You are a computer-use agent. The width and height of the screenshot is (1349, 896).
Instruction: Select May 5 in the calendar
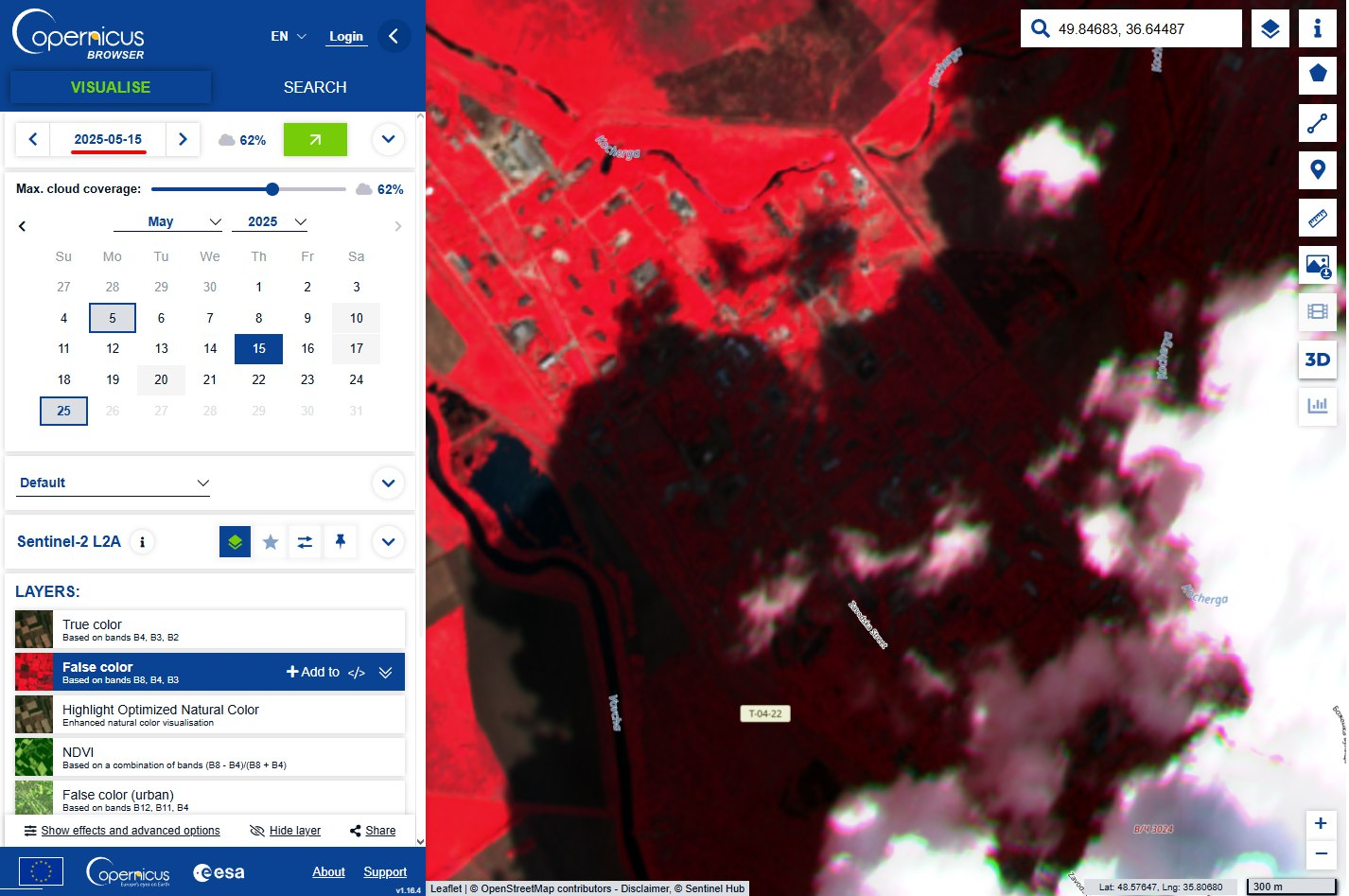113,318
